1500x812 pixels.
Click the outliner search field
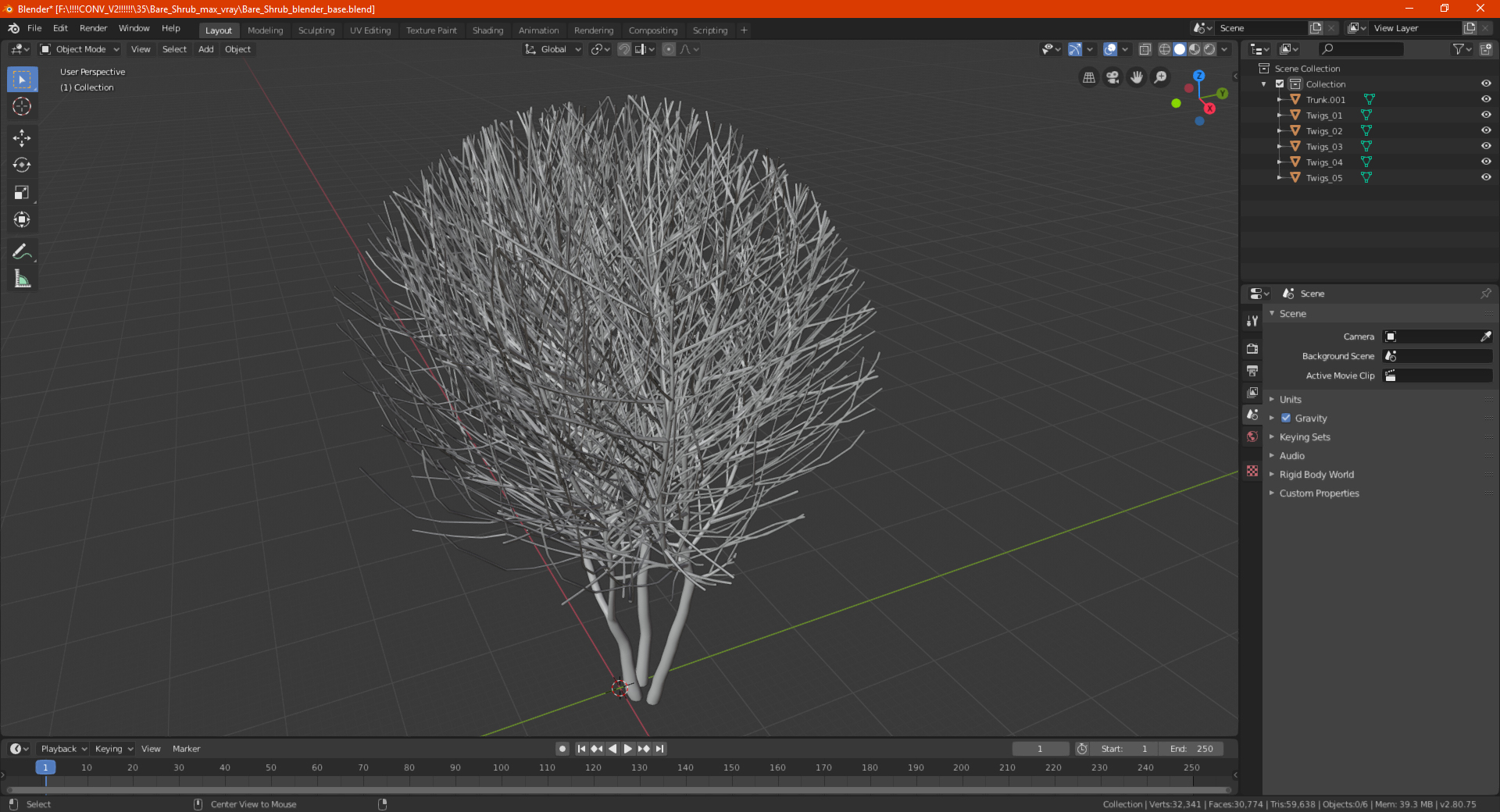tap(1360, 49)
